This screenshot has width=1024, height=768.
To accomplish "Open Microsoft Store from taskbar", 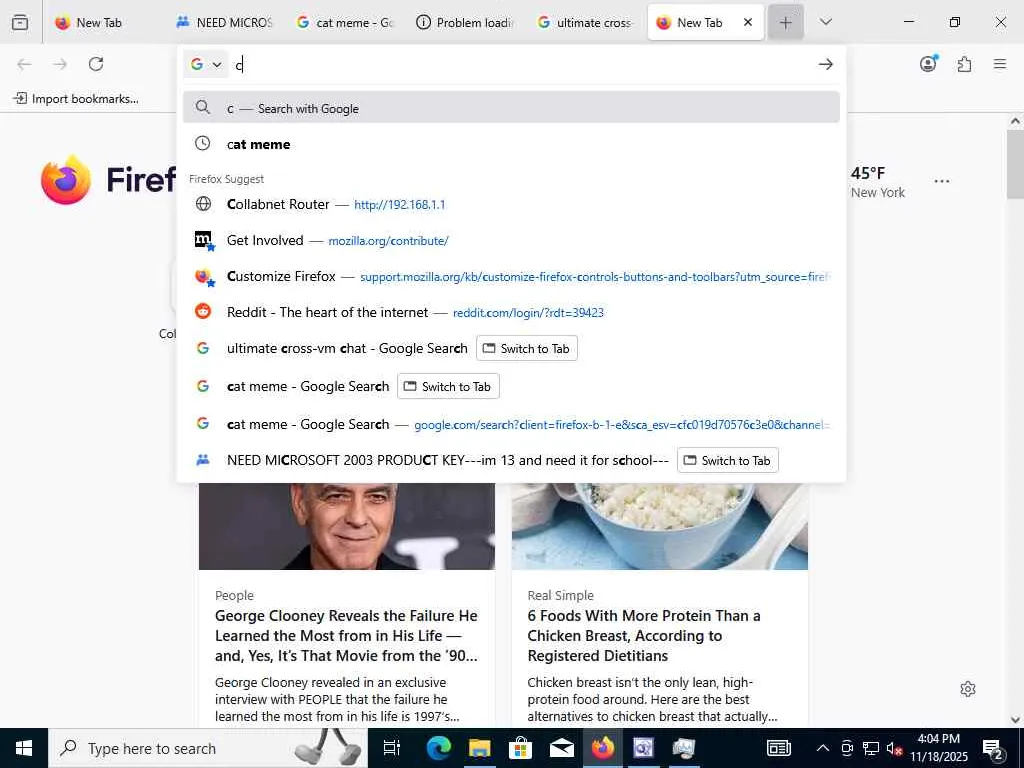I will pyautogui.click(x=520, y=748).
